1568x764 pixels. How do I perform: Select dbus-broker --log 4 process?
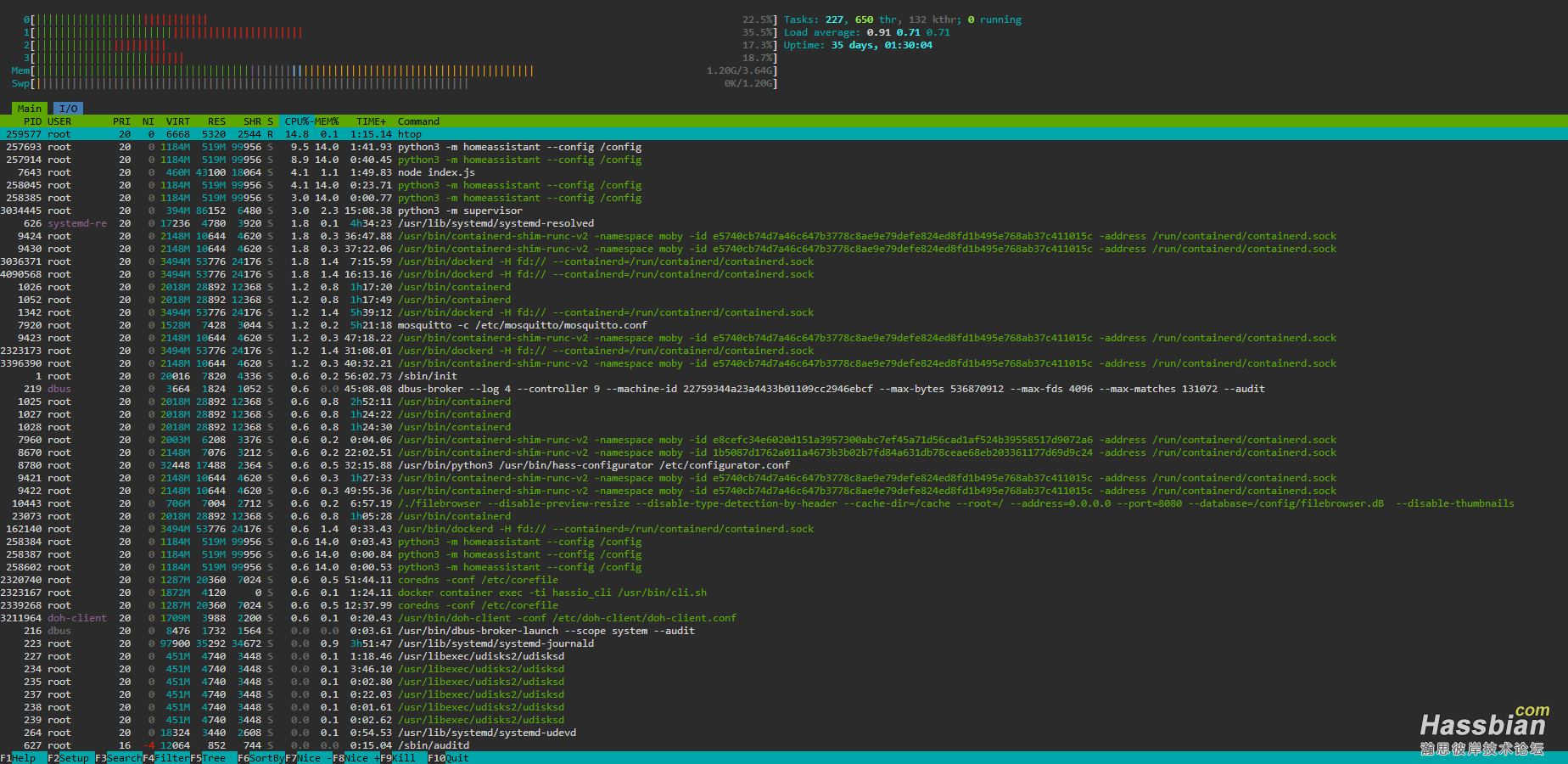(x=784, y=389)
